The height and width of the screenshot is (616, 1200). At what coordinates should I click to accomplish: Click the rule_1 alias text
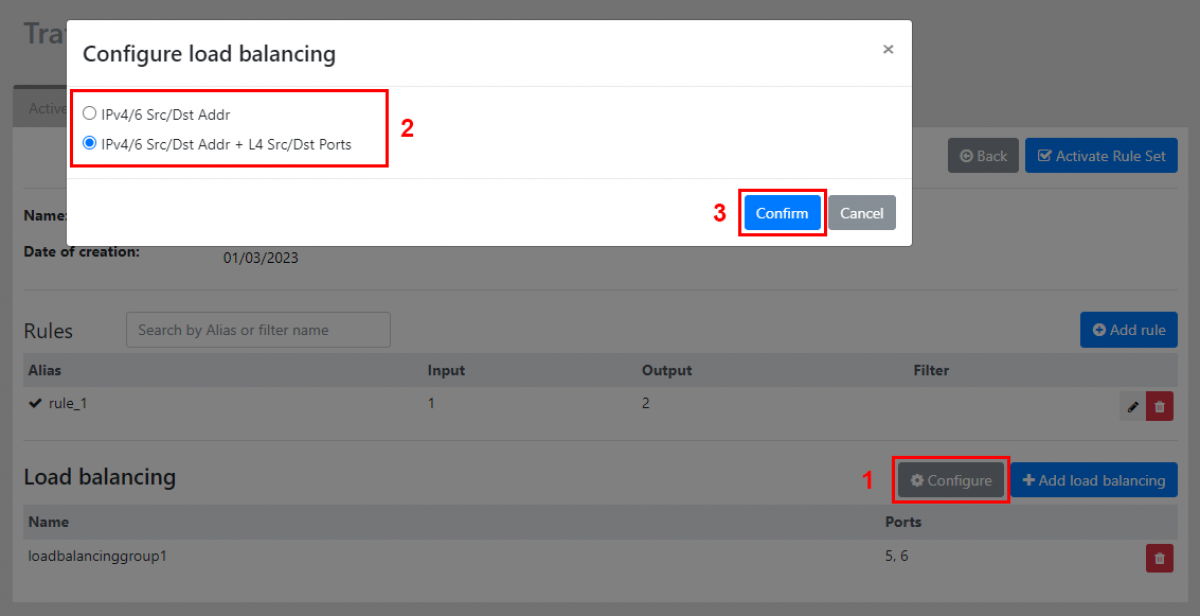click(x=70, y=405)
